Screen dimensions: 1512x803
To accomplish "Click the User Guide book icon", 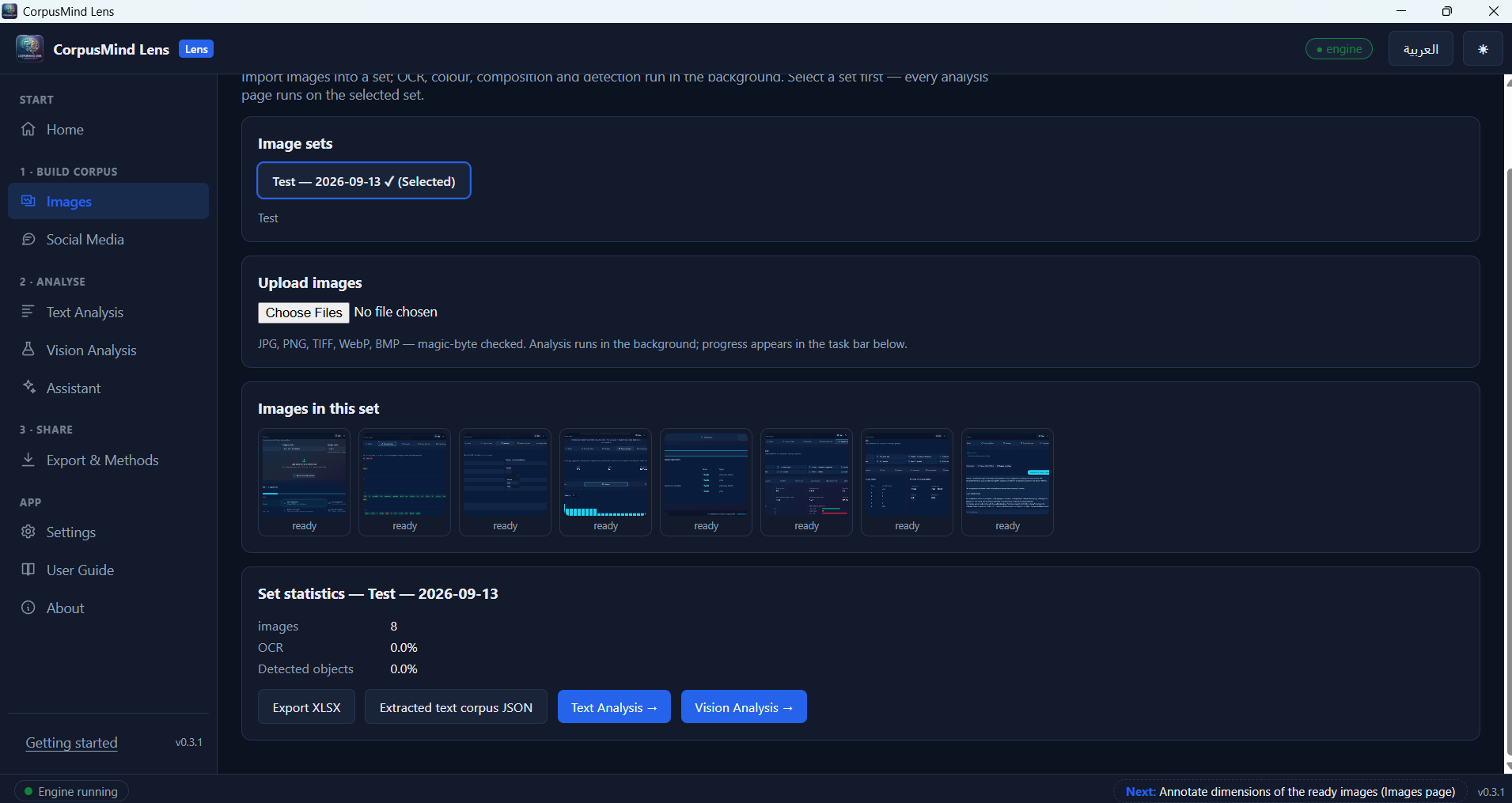I will pos(28,570).
